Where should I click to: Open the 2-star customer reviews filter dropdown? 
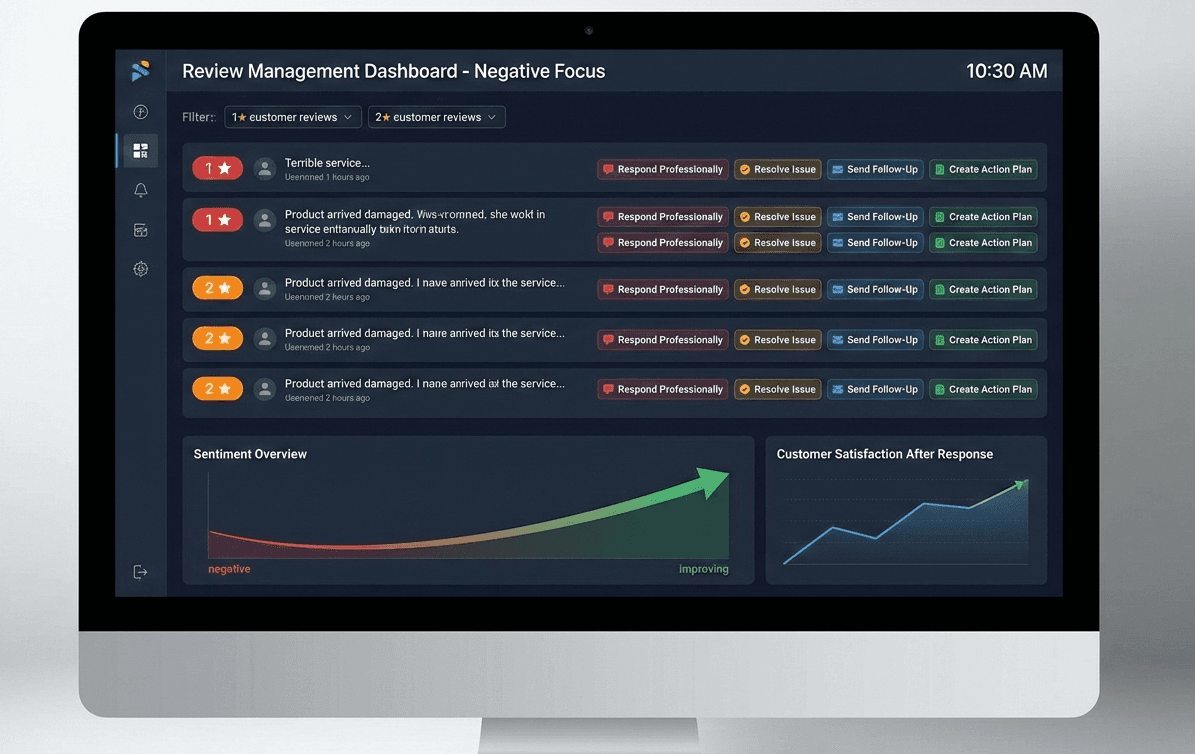[x=436, y=116]
